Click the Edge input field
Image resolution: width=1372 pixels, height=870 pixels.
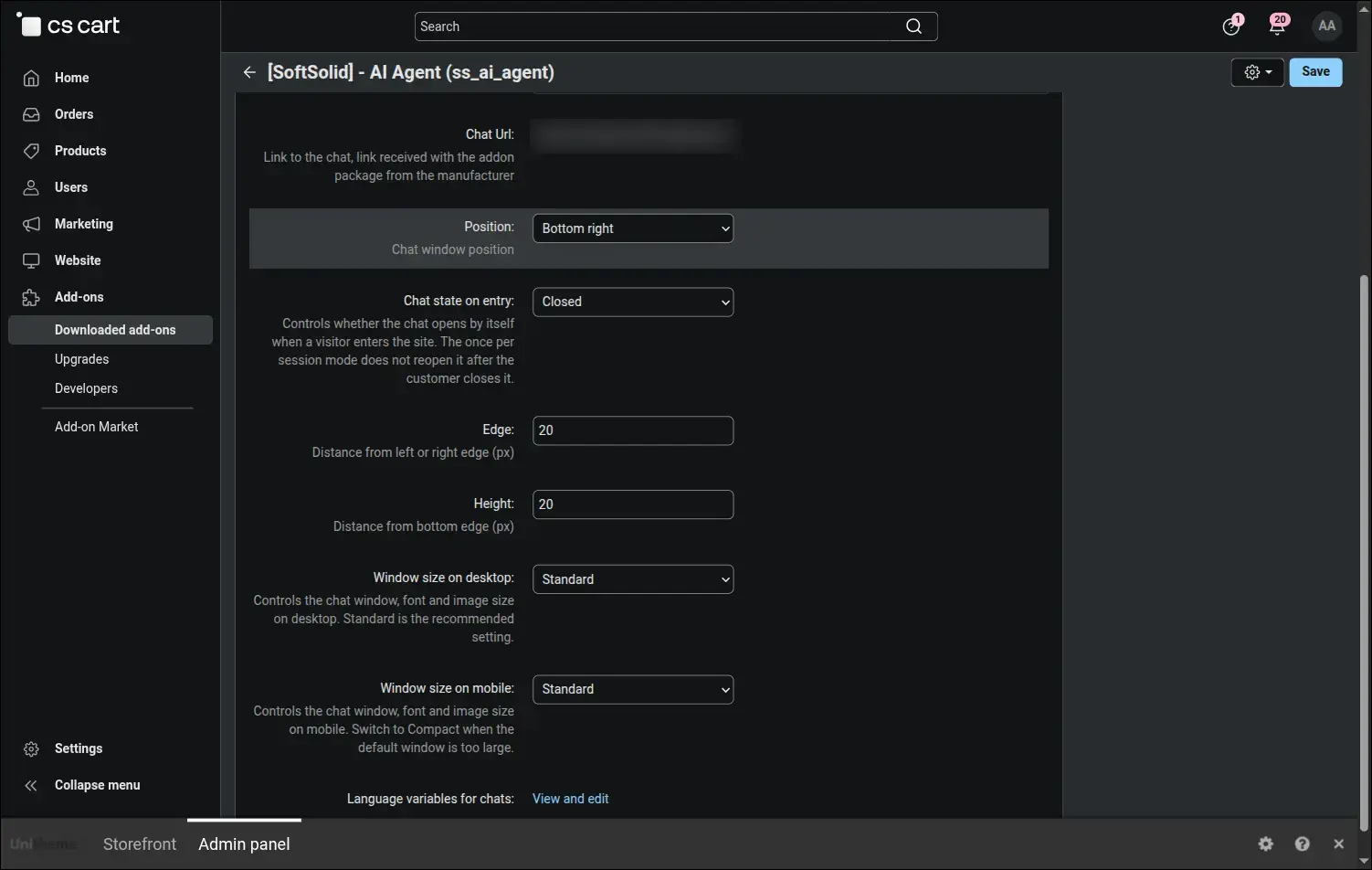click(633, 430)
